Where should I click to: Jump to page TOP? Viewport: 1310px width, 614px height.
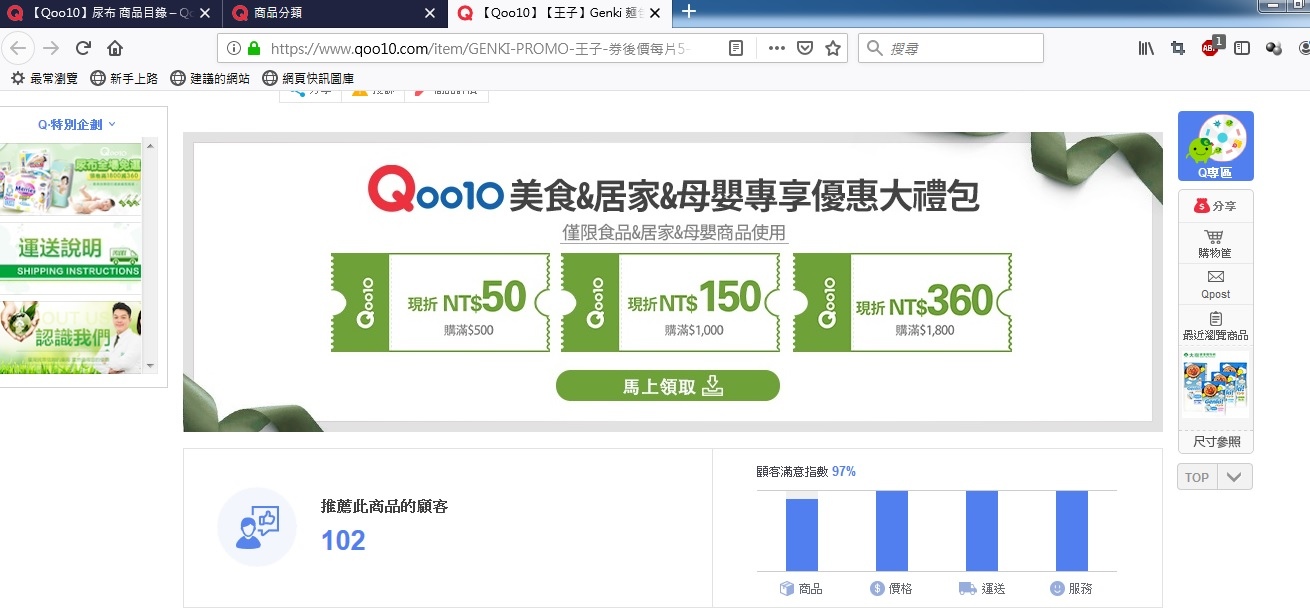[1197, 477]
